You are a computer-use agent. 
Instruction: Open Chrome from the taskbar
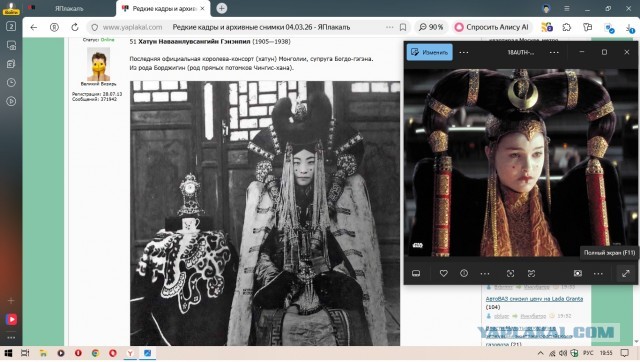[95, 353]
